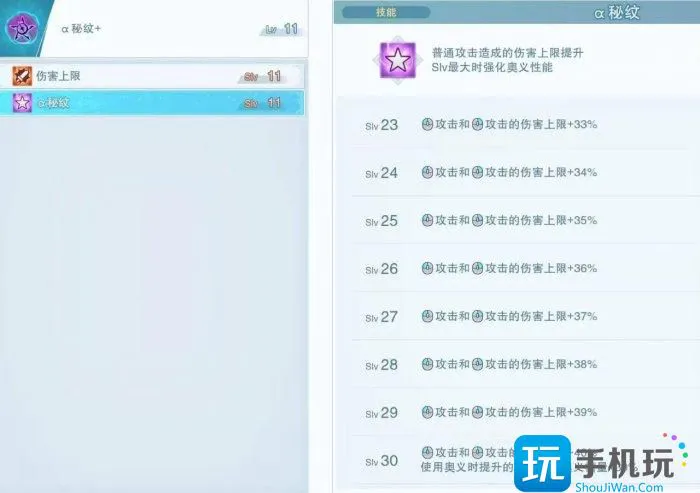Click the Slv 28 row +38% text
Image resolution: width=700 pixels, height=493 pixels.
[509, 364]
